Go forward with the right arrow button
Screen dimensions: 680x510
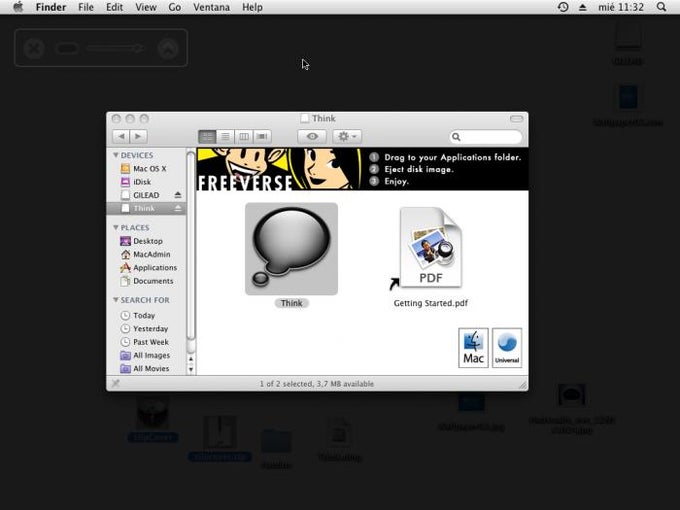[x=138, y=137]
